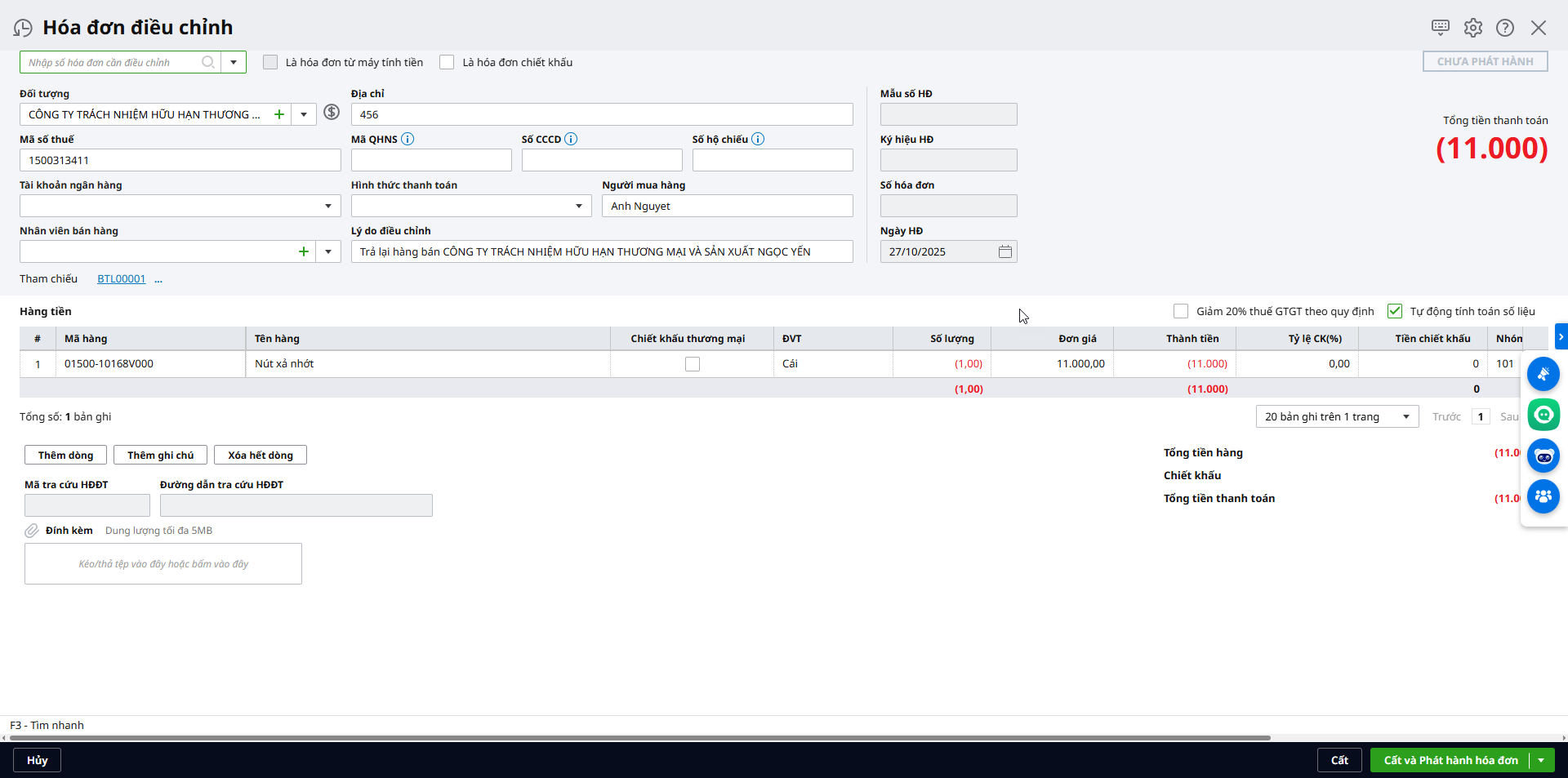Open calendar picker for Ngày HĐ
This screenshot has height=778, width=1568.
1004,252
